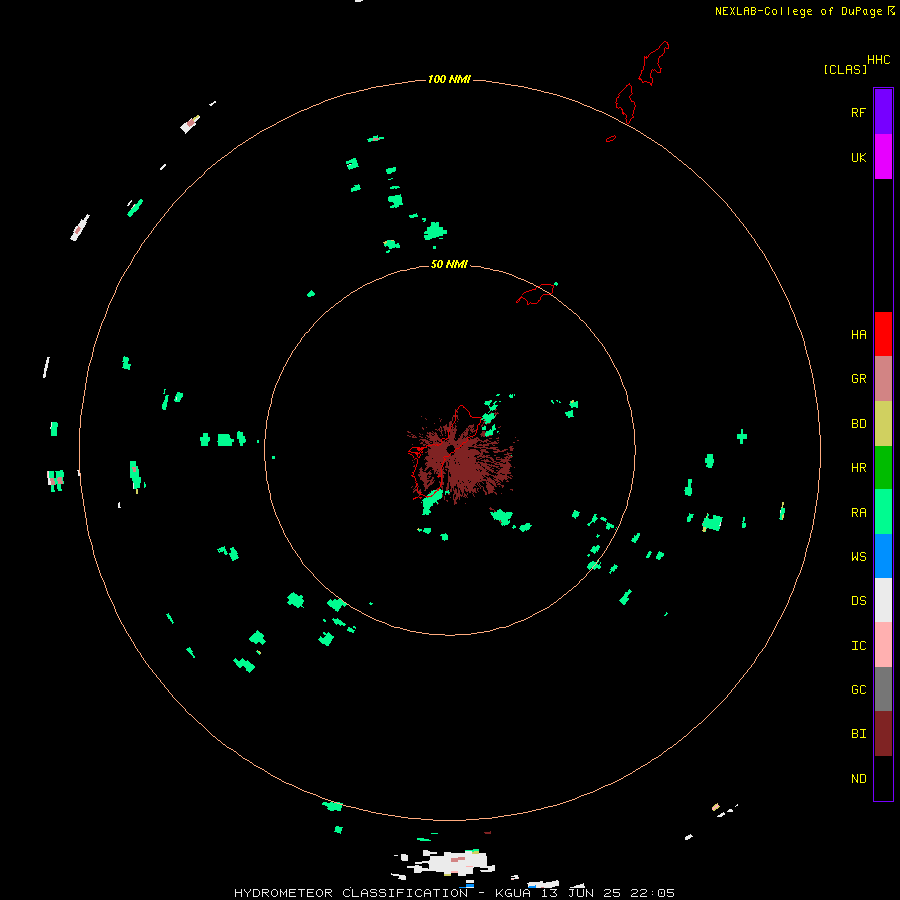This screenshot has width=900, height=900.
Task: Click the RF purple legend swatch
Action: click(x=883, y=112)
